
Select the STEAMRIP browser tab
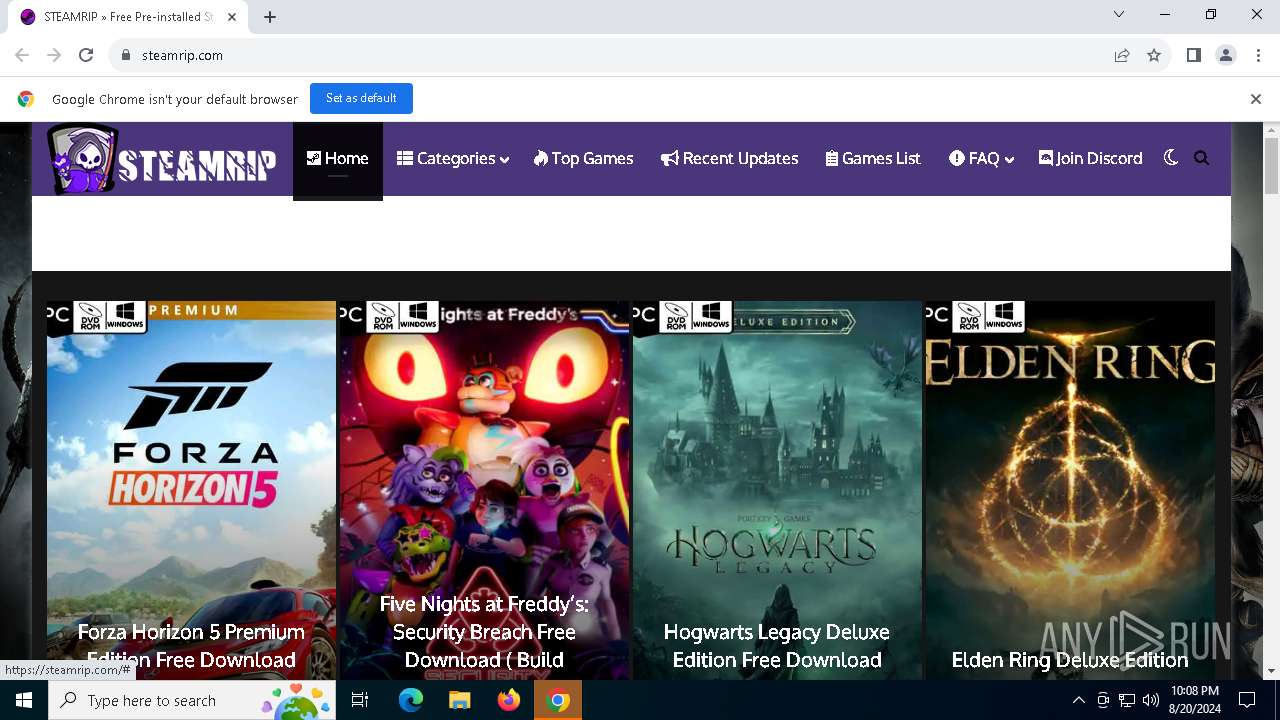click(x=128, y=17)
